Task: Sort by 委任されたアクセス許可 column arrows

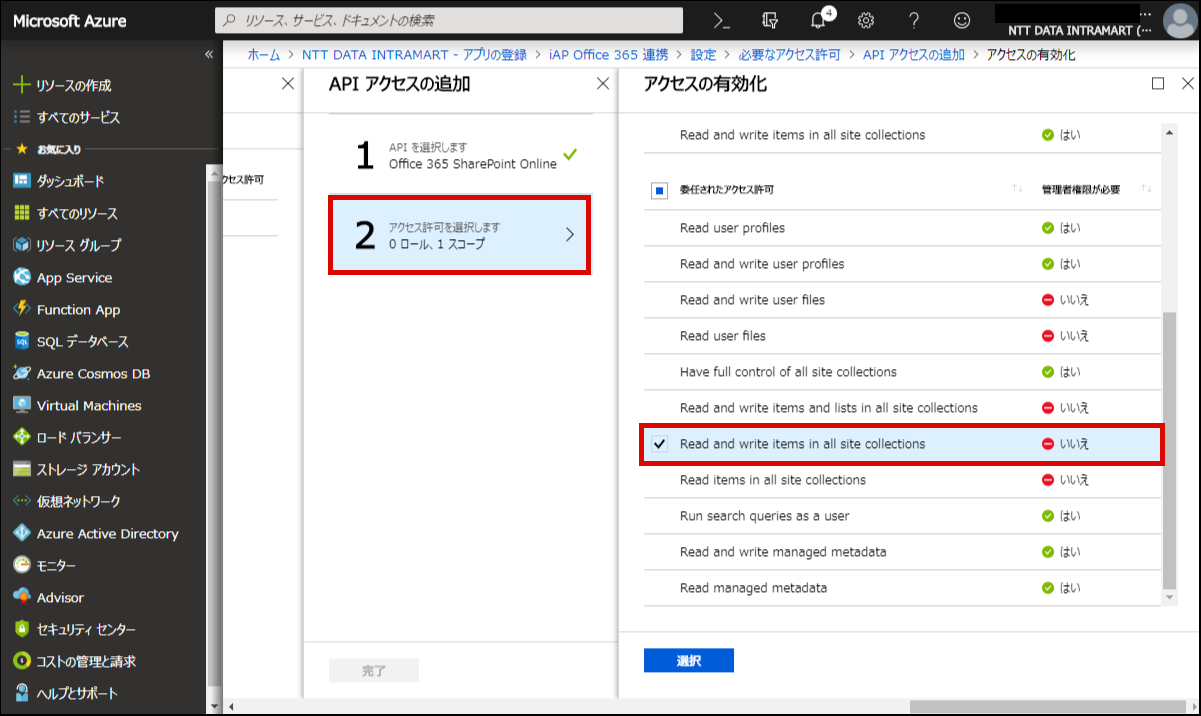Action: click(x=1017, y=189)
